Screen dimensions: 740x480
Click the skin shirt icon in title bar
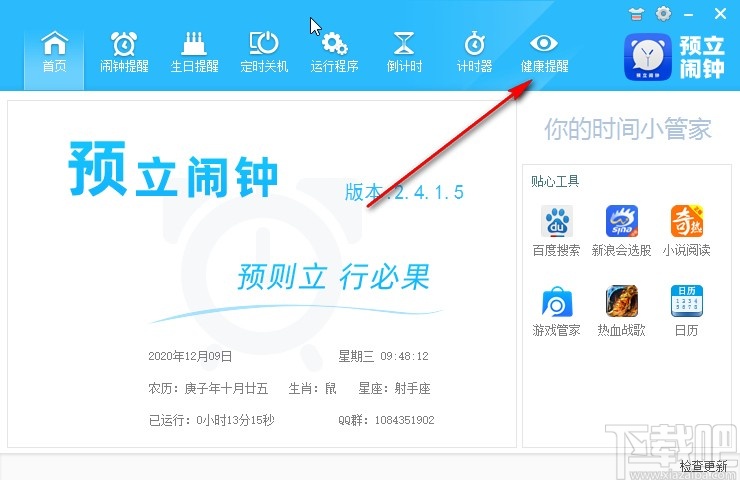(x=636, y=14)
